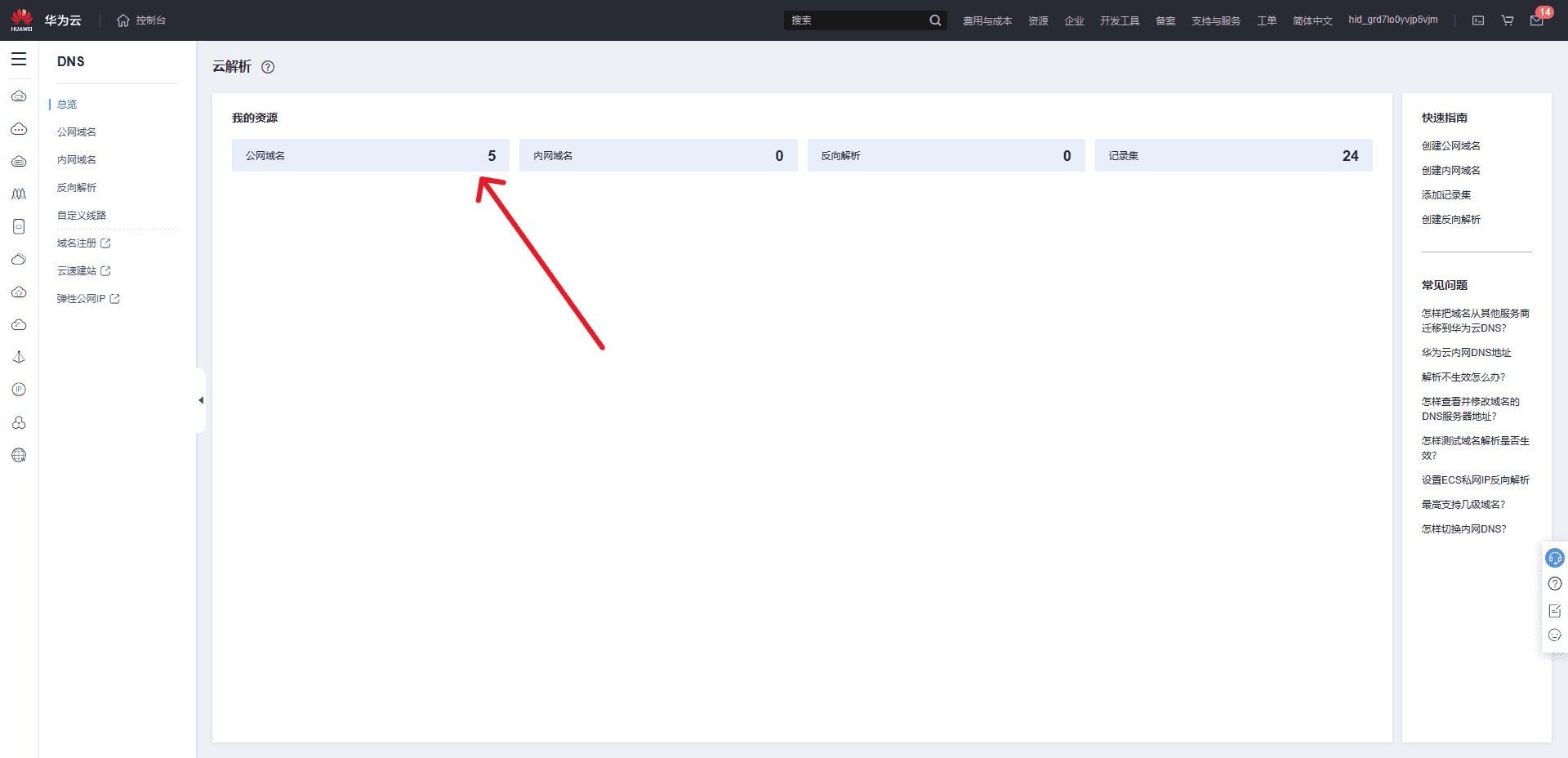Viewport: 1568px width, 758px height.
Task: Open the 费用与成本 menu
Action: (x=987, y=20)
